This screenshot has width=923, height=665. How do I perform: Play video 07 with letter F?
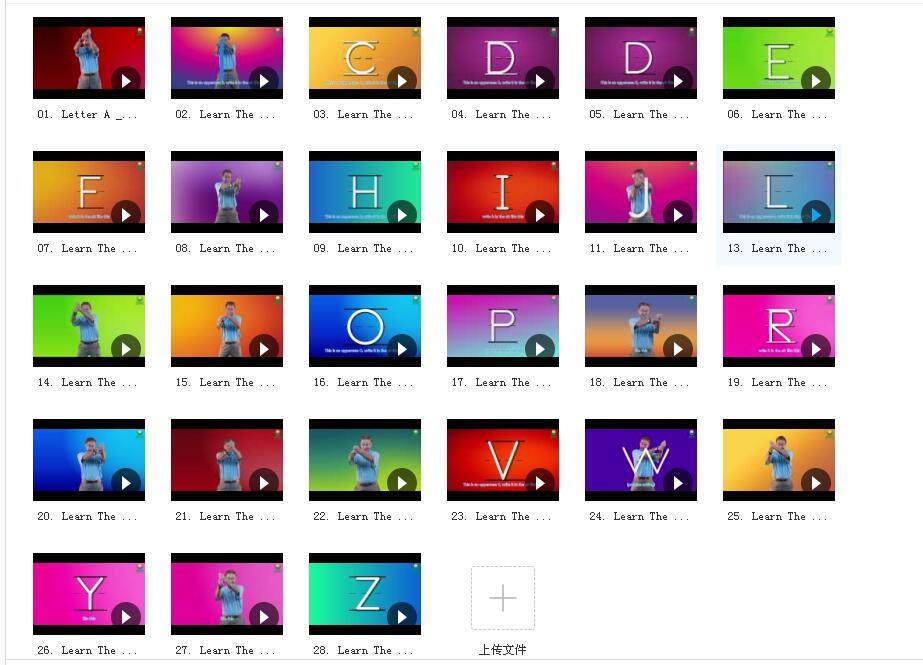tap(126, 215)
